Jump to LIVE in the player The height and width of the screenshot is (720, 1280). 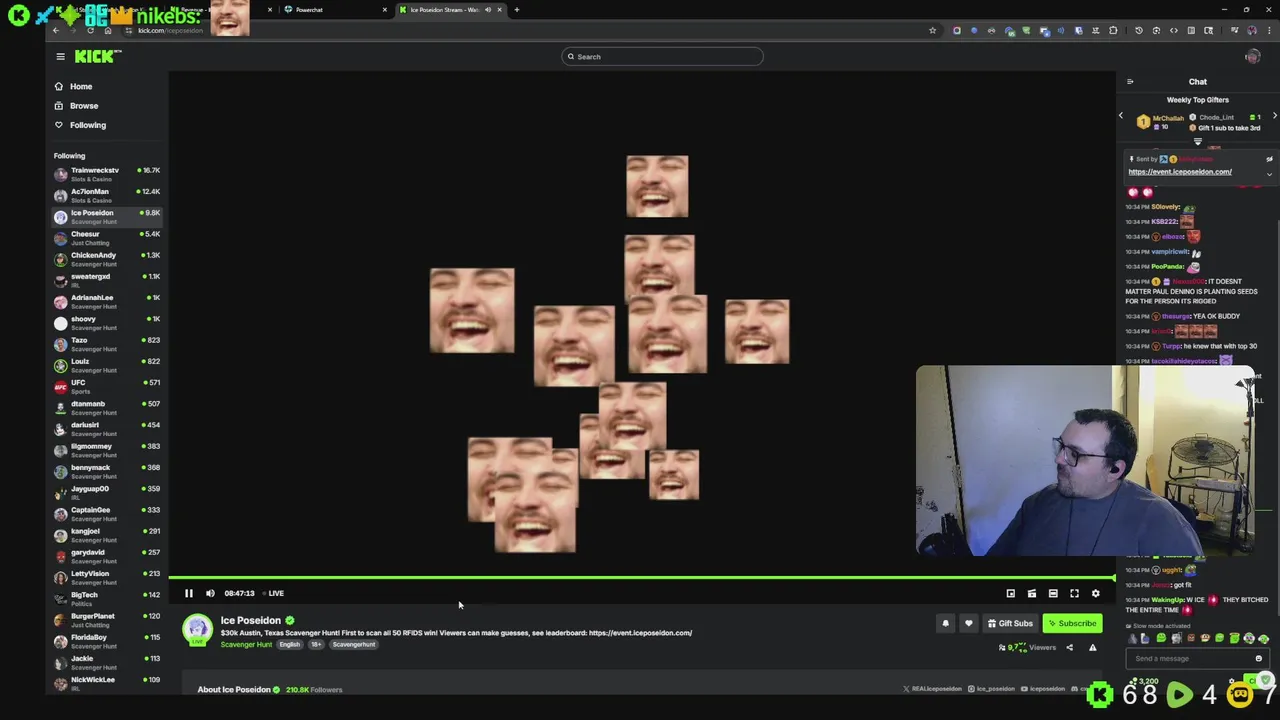(x=274, y=593)
